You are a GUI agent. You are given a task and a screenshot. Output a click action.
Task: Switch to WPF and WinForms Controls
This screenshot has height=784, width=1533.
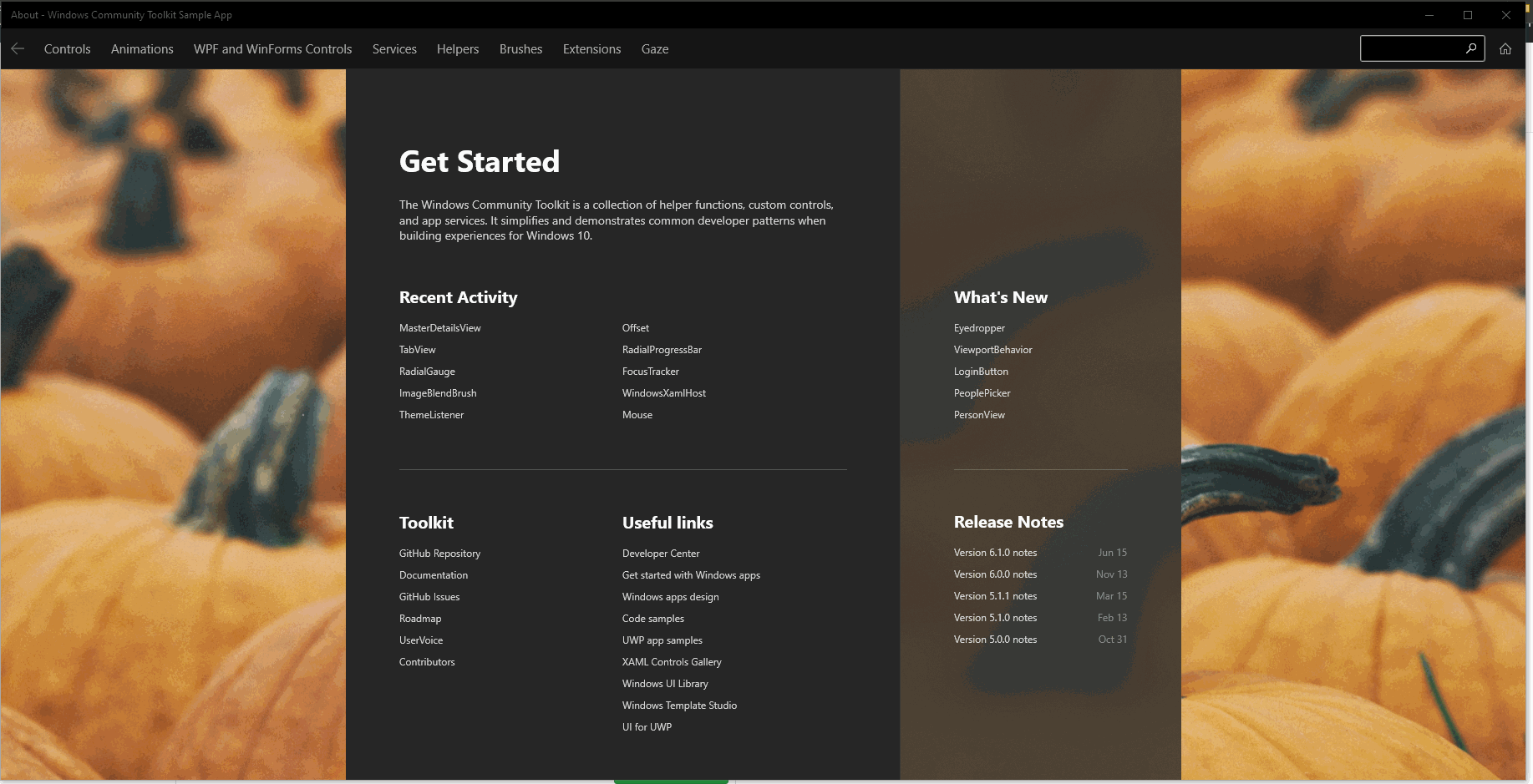[272, 48]
